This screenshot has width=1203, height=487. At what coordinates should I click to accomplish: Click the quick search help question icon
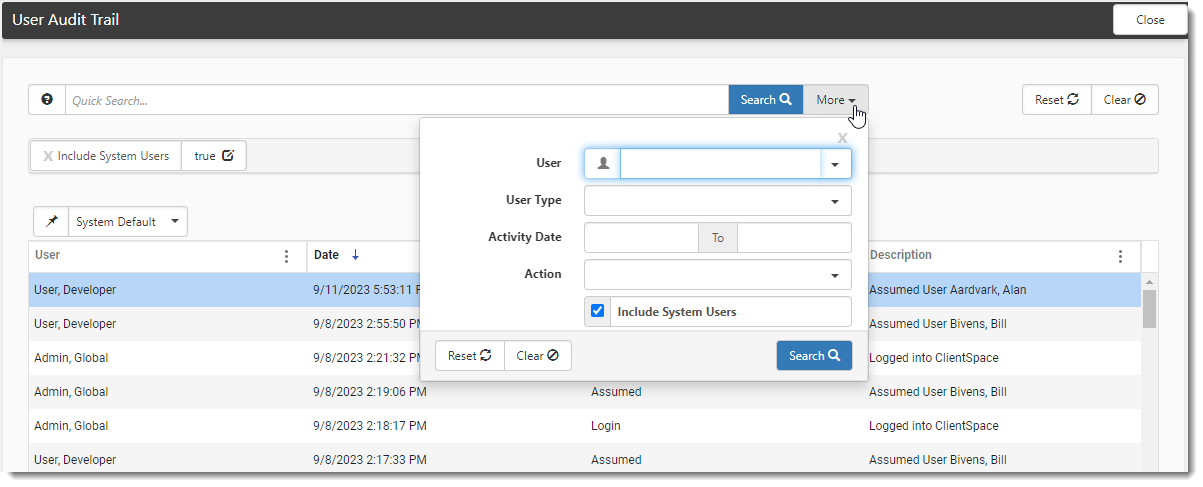tap(47, 100)
